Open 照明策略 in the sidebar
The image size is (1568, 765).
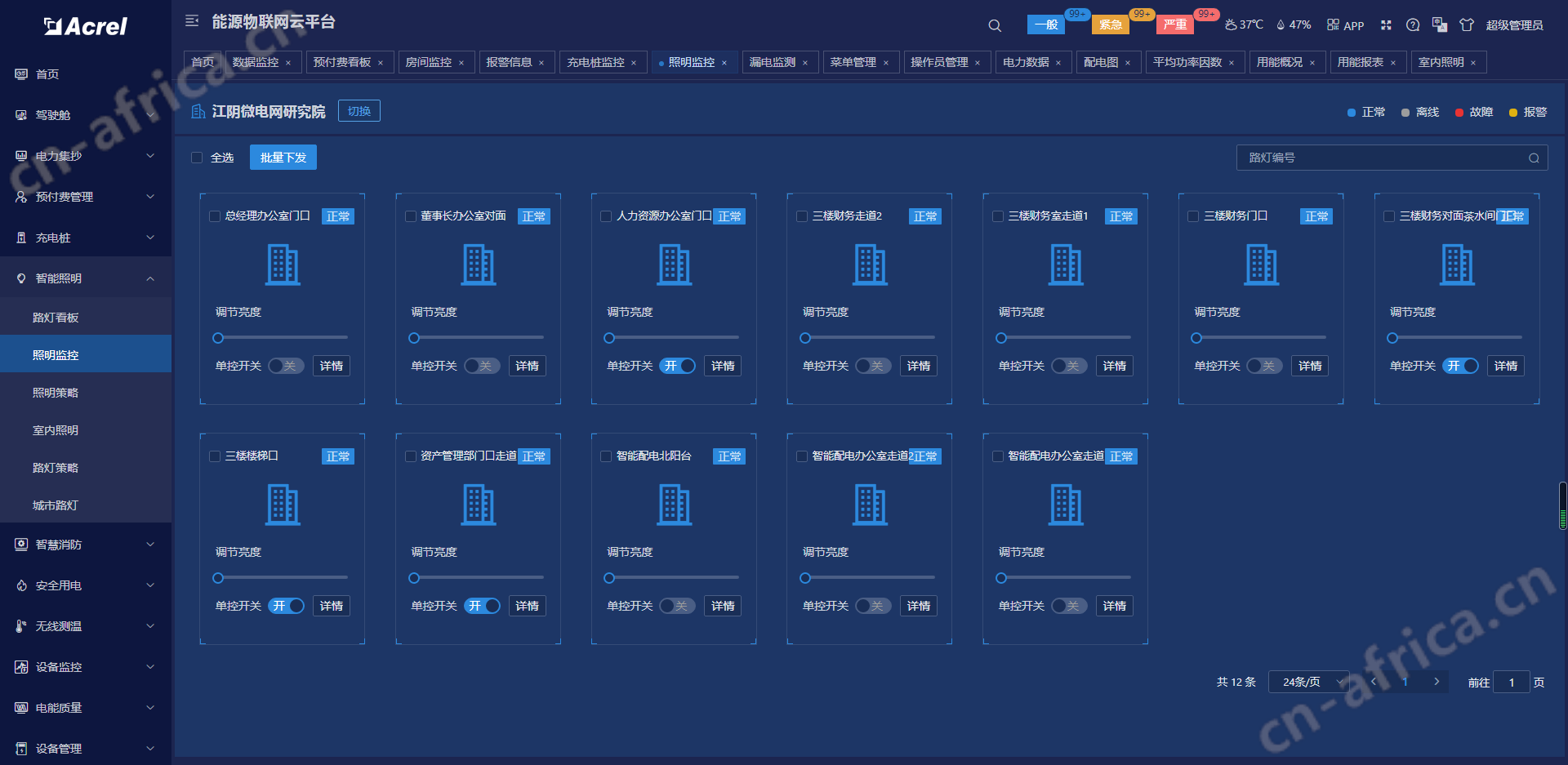point(56,393)
